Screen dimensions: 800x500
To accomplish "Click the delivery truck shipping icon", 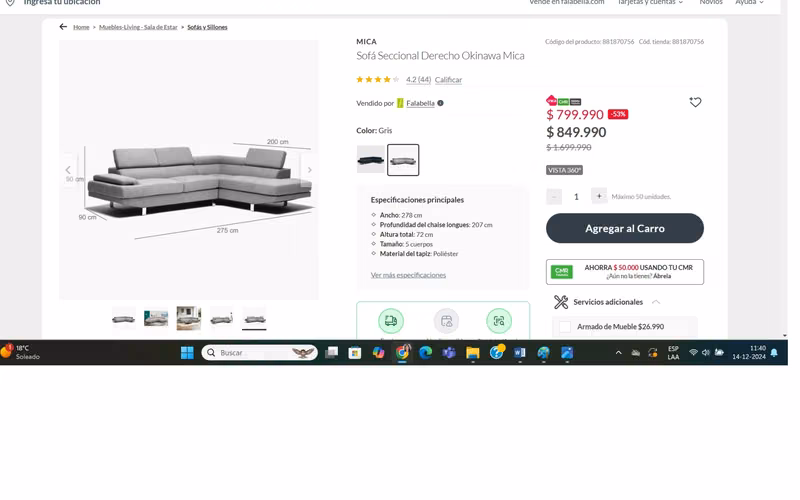I will pyautogui.click(x=391, y=320).
